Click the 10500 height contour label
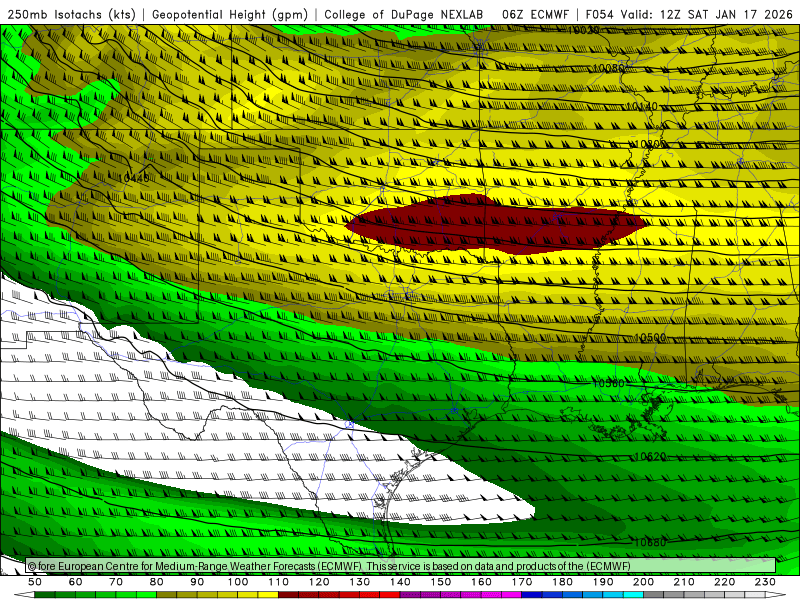Viewport: 800px width, 600px height. 650,337
